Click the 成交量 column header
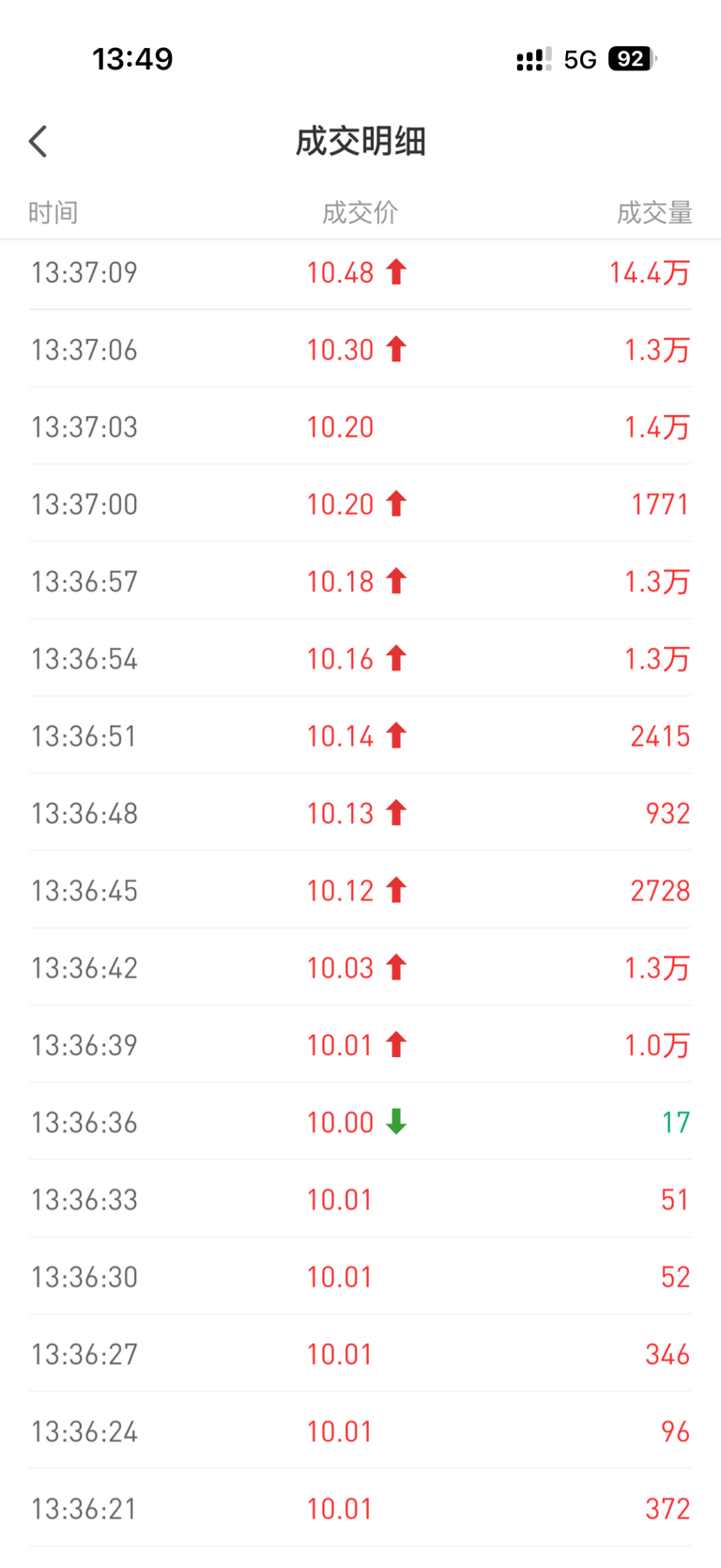 coord(654,212)
